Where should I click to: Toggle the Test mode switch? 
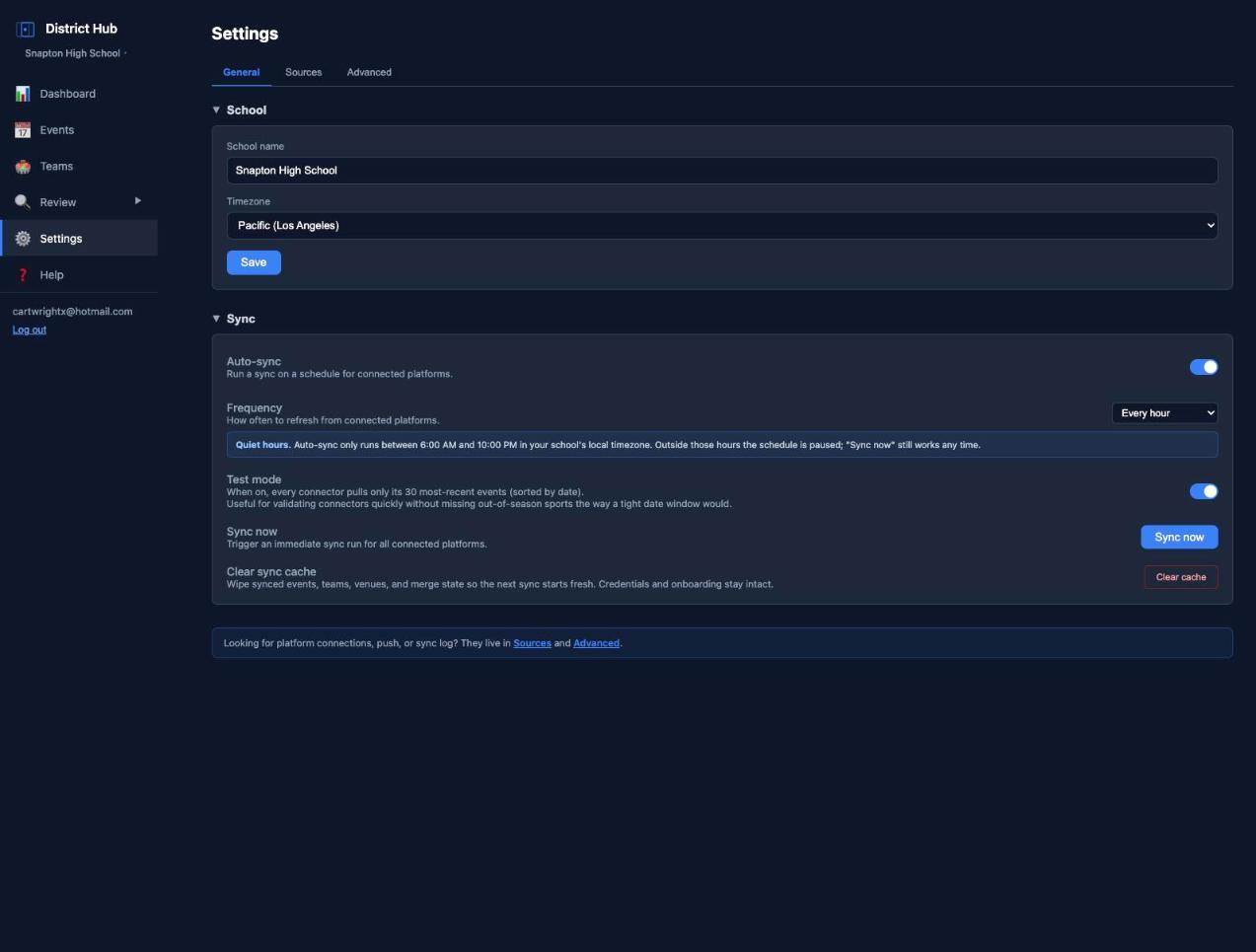pyautogui.click(x=1204, y=491)
